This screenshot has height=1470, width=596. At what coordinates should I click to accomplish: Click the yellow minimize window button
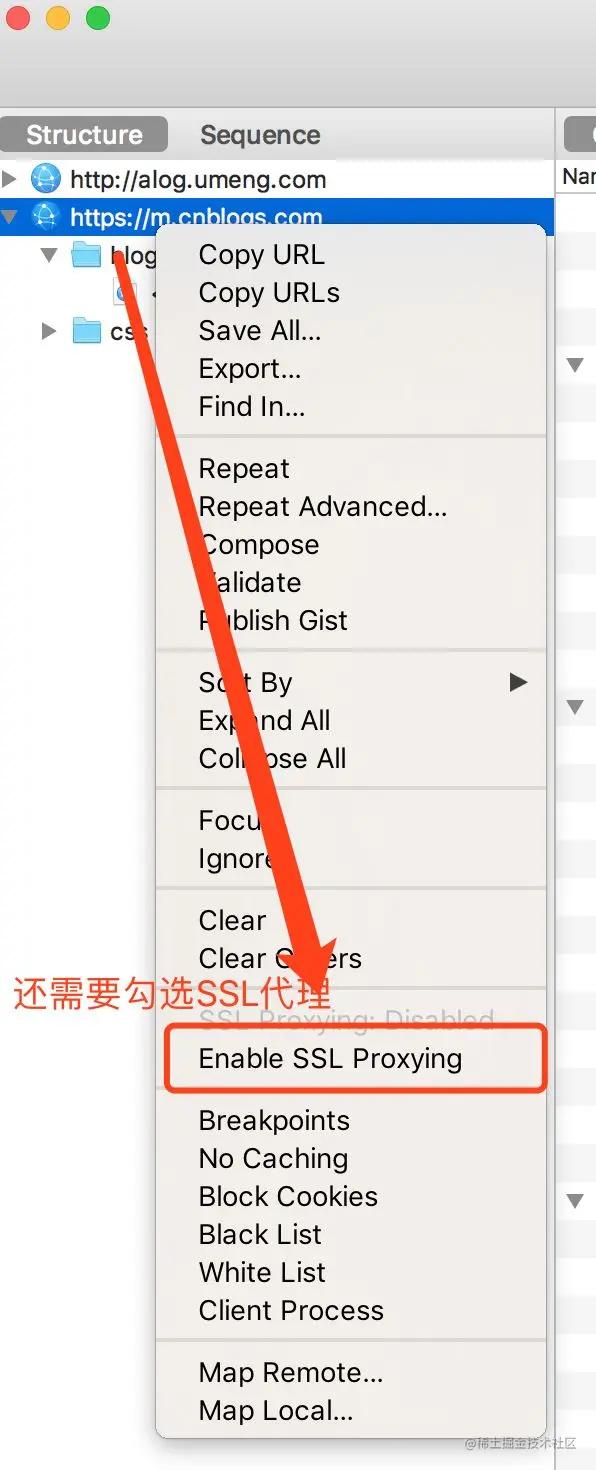click(58, 18)
